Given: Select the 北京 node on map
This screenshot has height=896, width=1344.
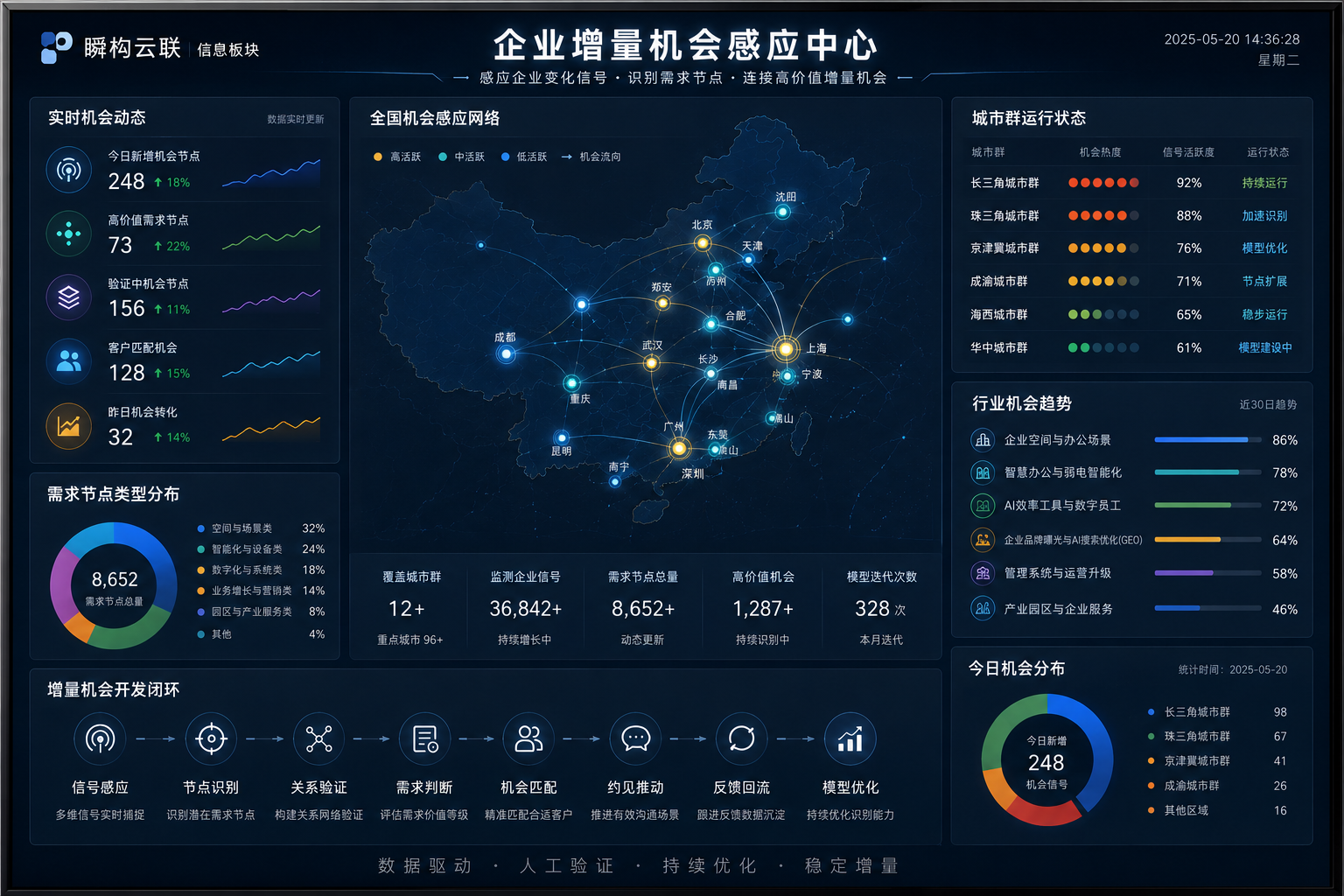Looking at the screenshot, I should pos(702,243).
